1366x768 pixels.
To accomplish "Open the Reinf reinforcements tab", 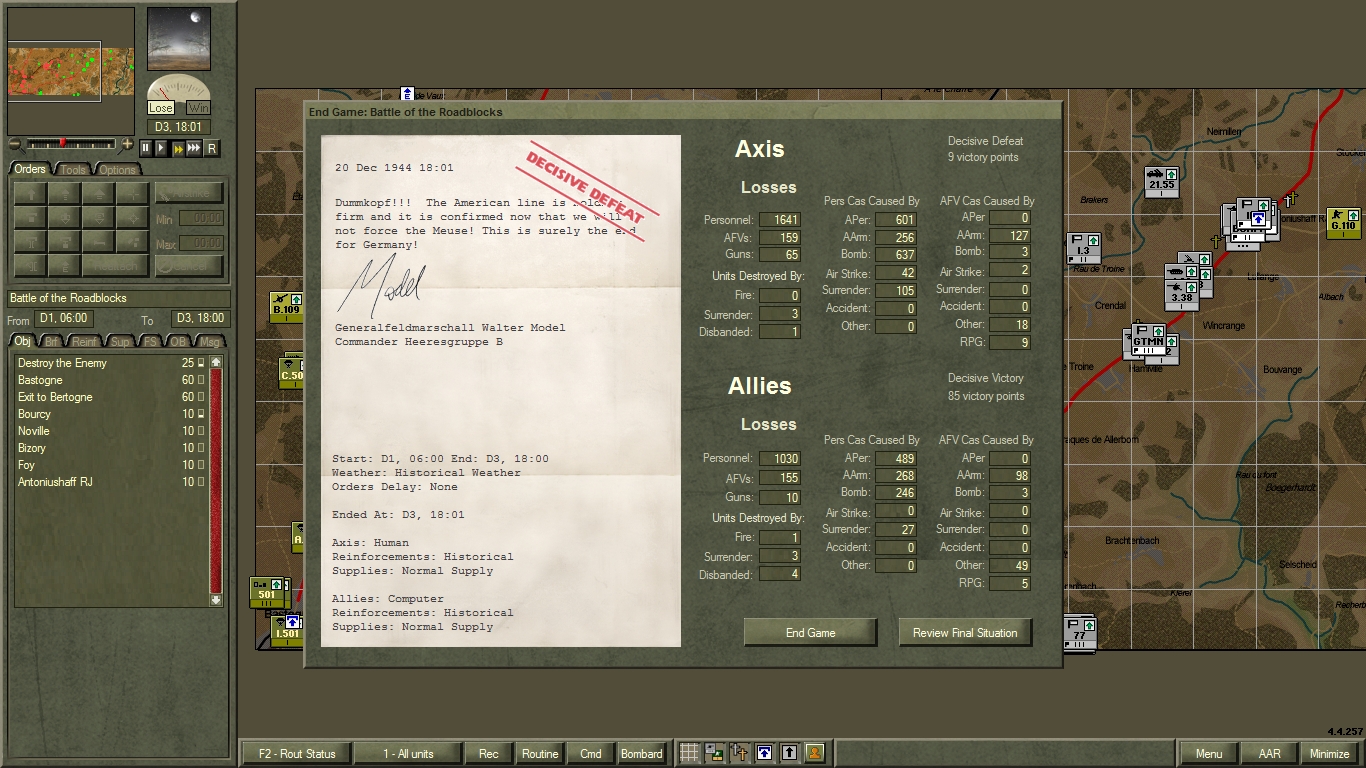I will [85, 342].
